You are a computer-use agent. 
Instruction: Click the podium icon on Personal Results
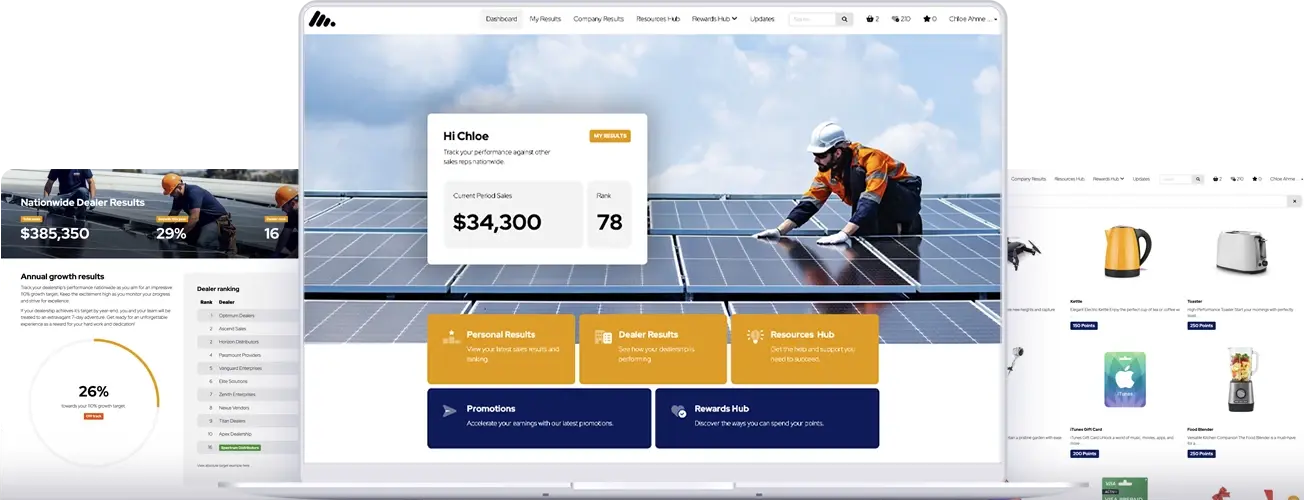[450, 336]
